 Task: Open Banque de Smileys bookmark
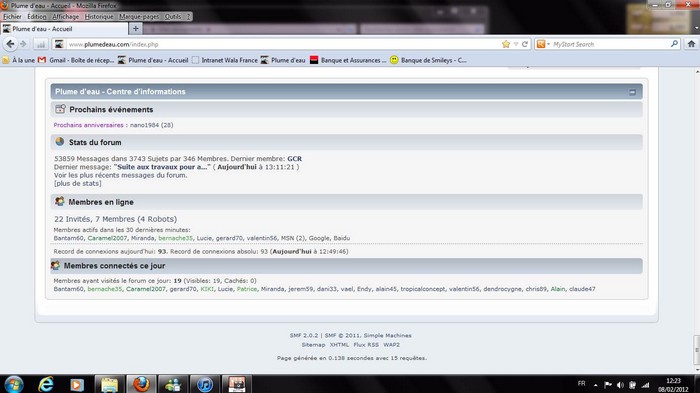[428, 60]
